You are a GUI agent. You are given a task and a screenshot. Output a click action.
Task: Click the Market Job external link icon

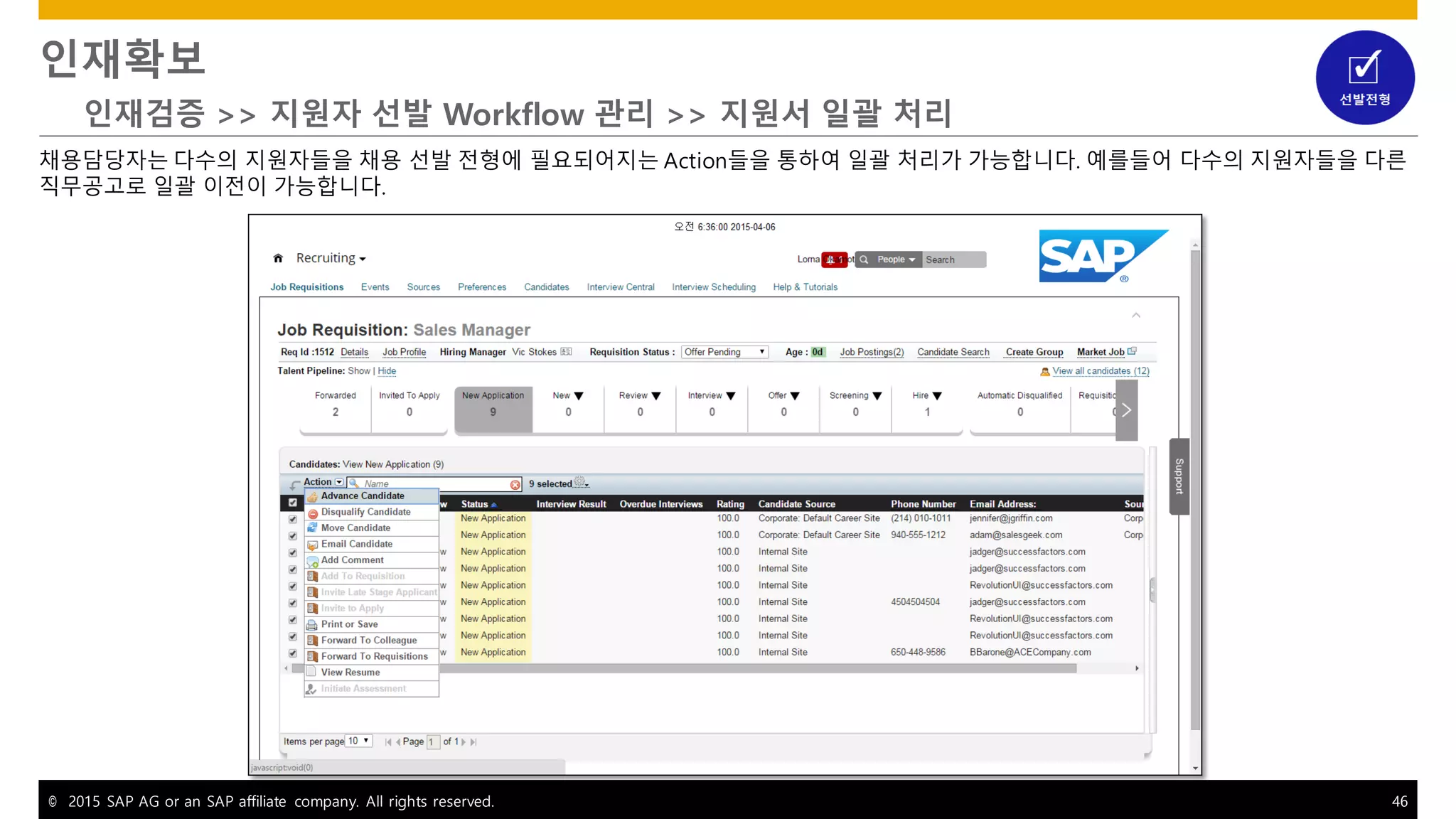(1133, 351)
